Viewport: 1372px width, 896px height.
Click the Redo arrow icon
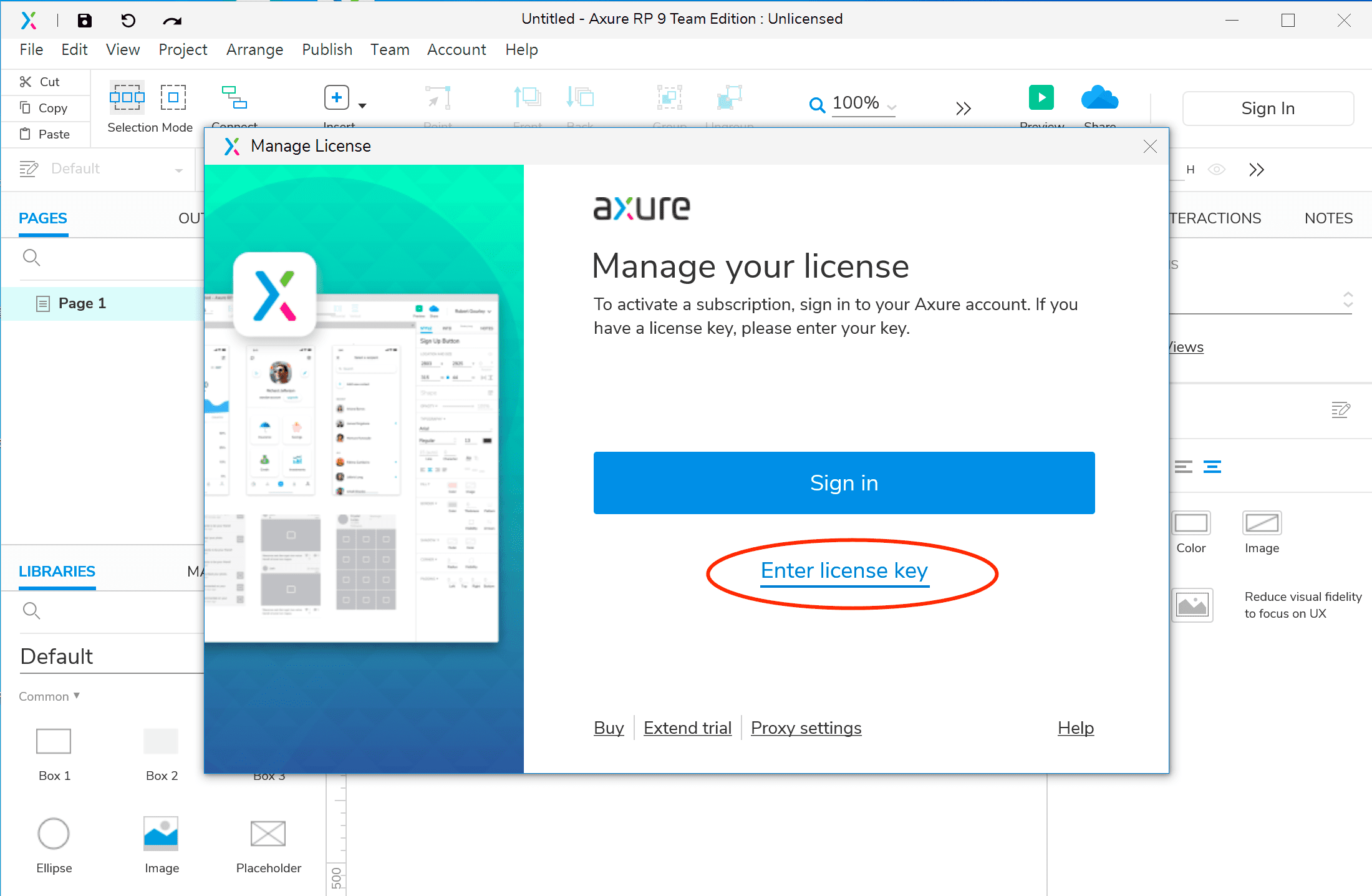[171, 21]
